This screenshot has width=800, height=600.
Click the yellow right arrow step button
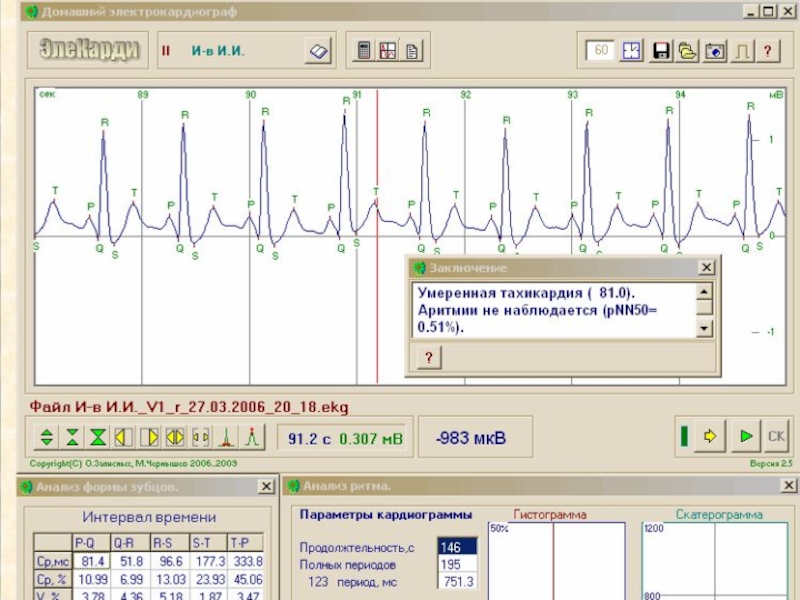pos(711,436)
